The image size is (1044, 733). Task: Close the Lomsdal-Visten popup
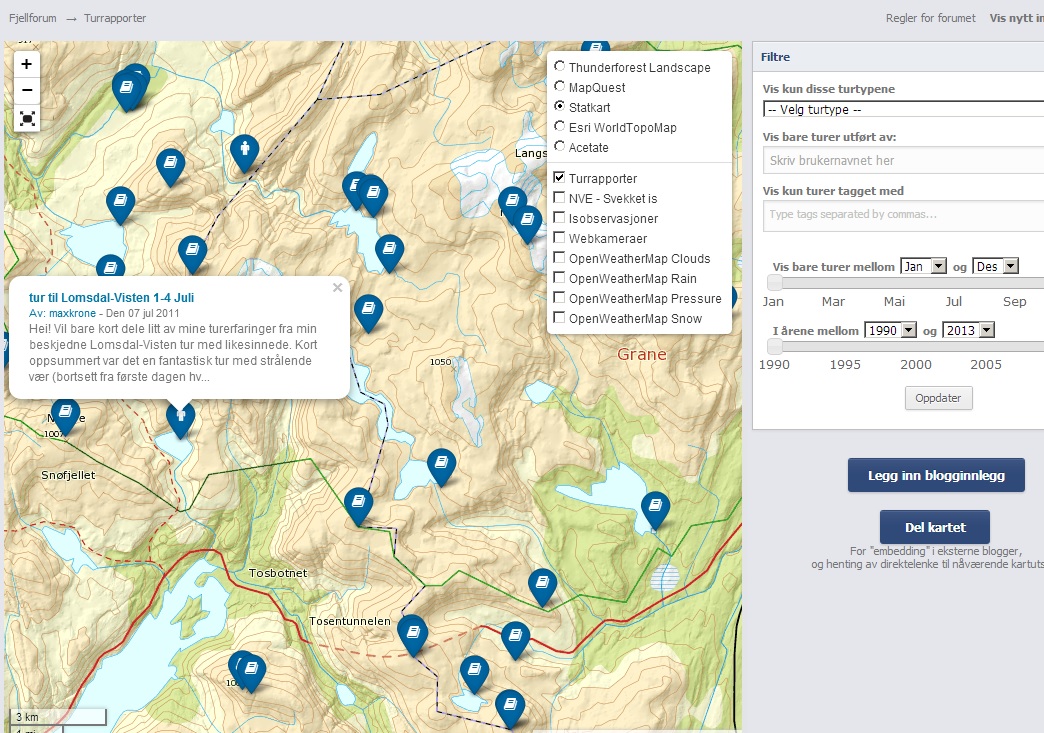(337, 288)
